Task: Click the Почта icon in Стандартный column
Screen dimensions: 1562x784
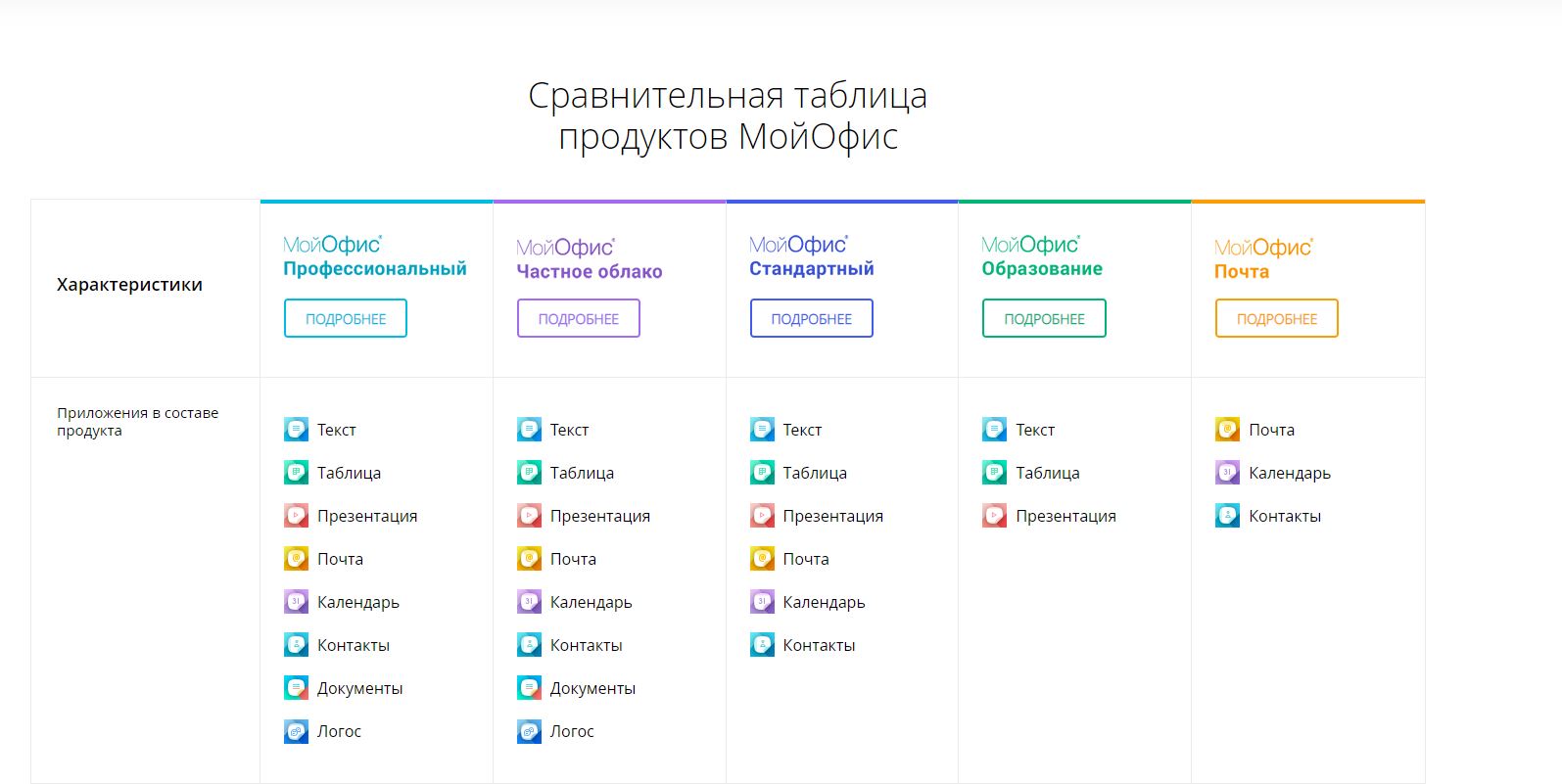Action: [x=762, y=558]
